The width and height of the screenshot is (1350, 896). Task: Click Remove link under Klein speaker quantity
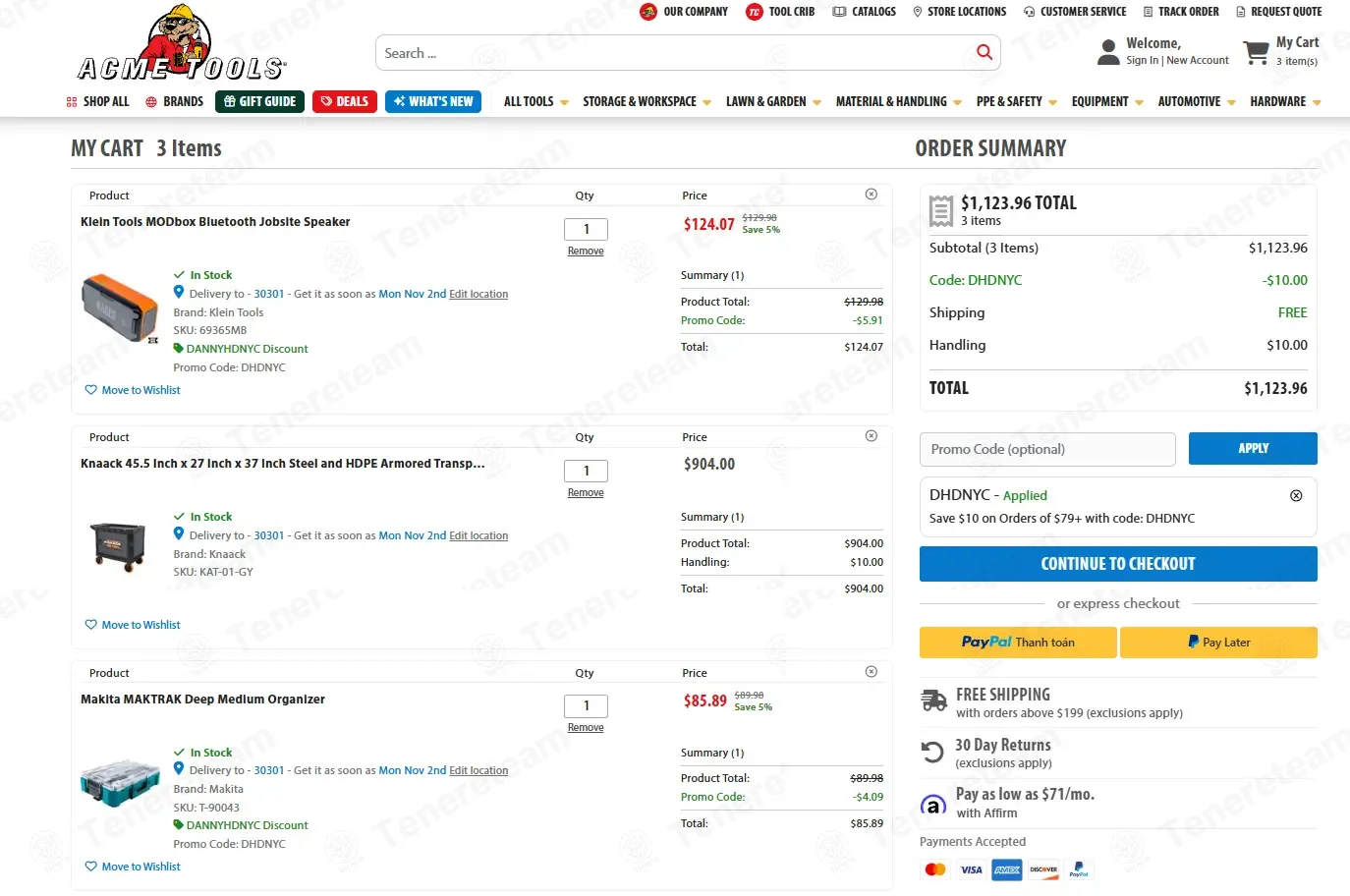(586, 252)
